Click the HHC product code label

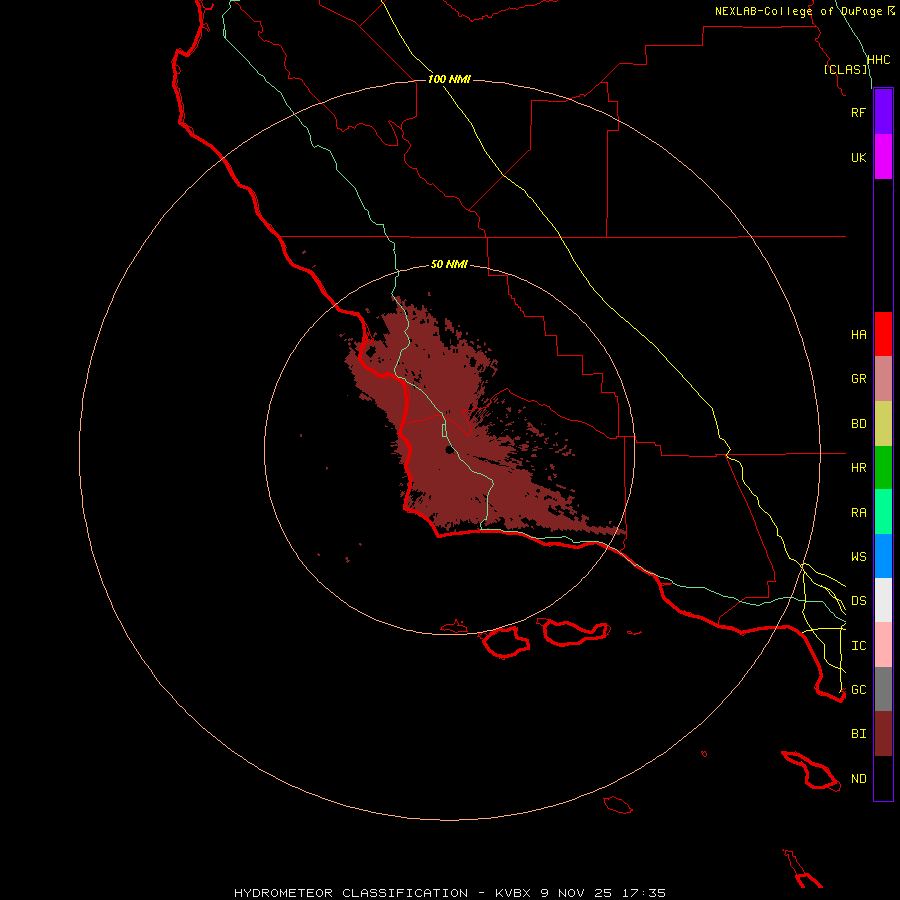tap(878, 60)
